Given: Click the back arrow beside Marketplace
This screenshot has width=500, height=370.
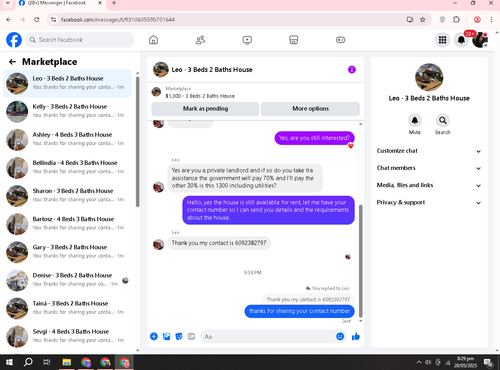Looking at the screenshot, I should click(x=12, y=62).
